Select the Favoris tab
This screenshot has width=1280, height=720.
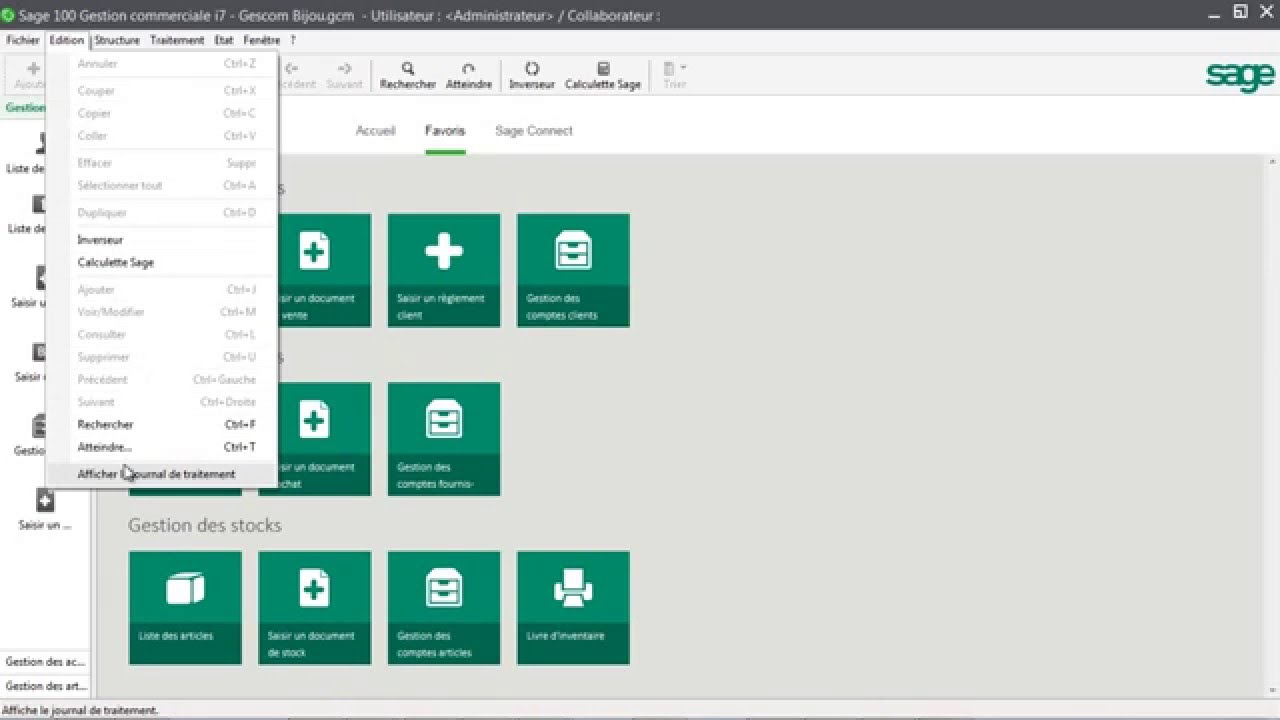click(445, 131)
